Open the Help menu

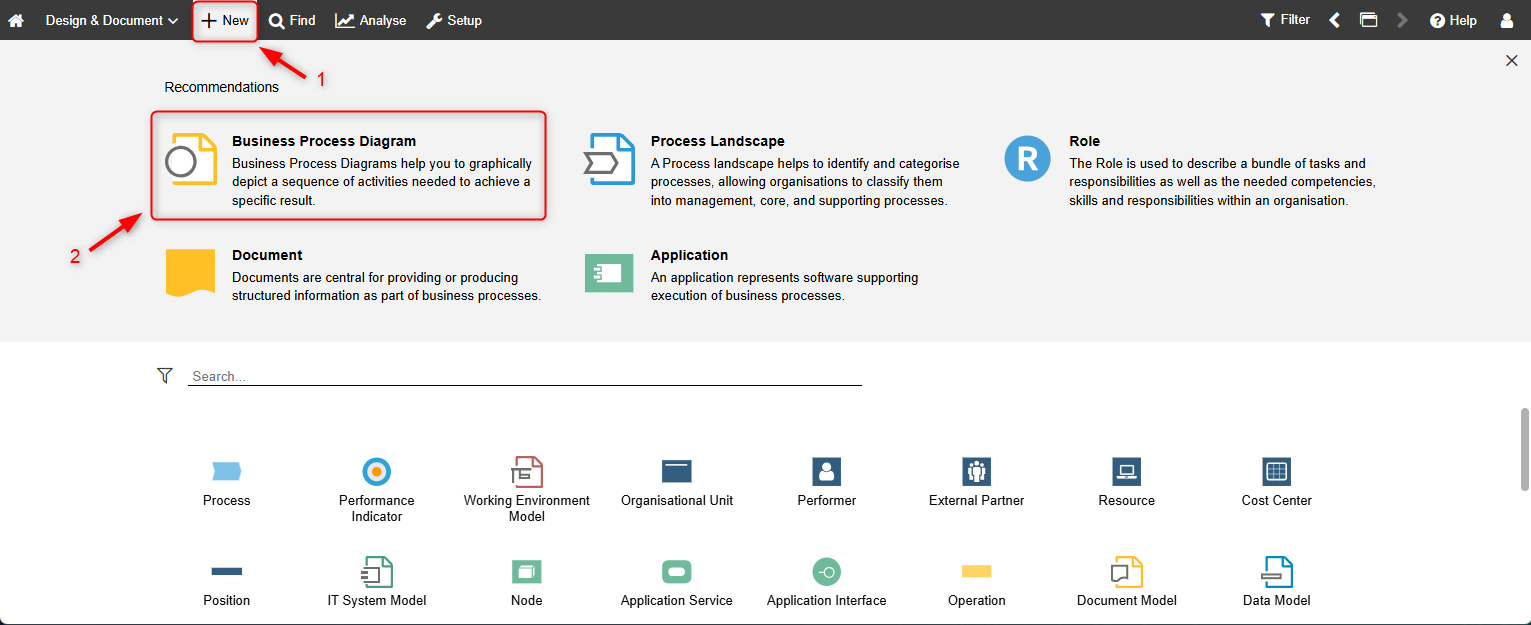[1453, 20]
